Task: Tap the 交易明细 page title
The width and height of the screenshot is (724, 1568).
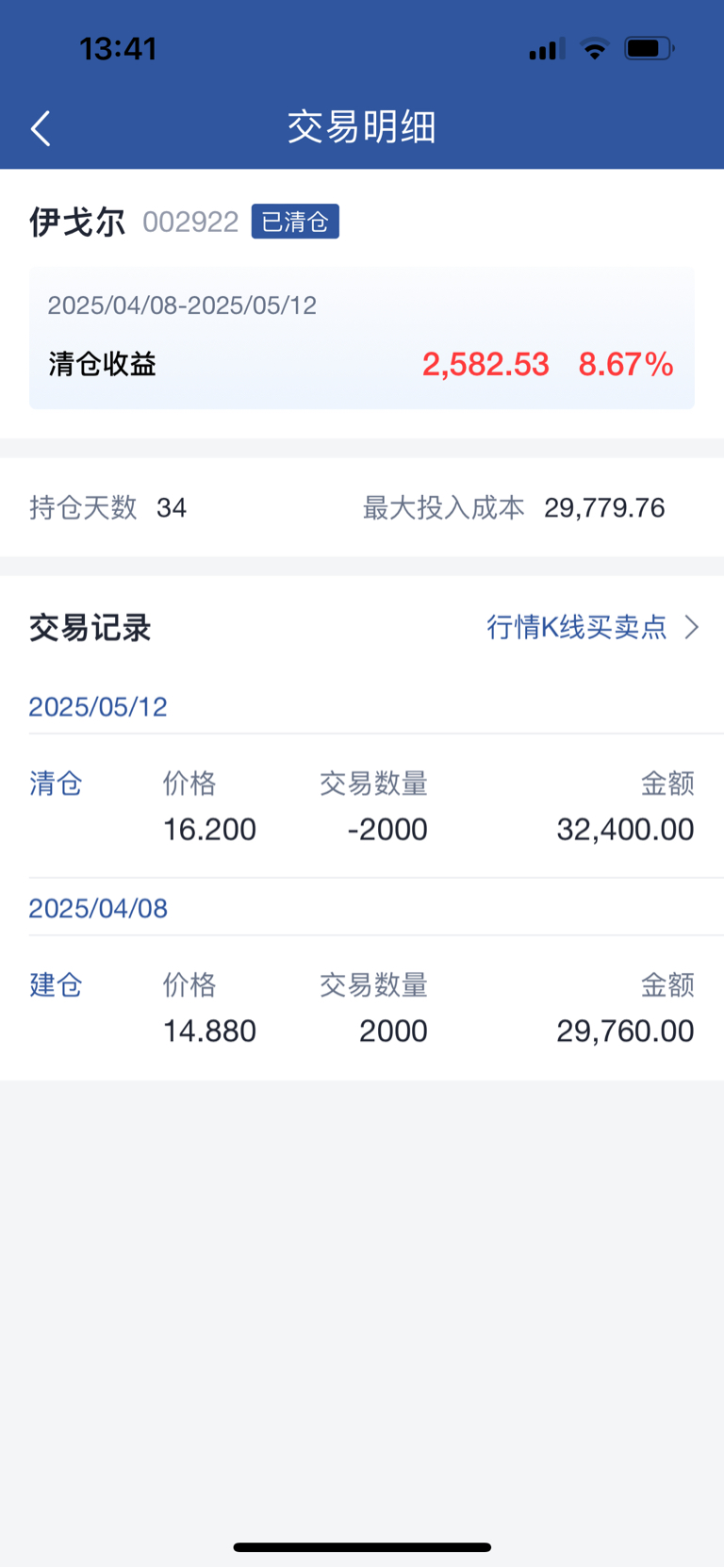Action: coord(362,127)
